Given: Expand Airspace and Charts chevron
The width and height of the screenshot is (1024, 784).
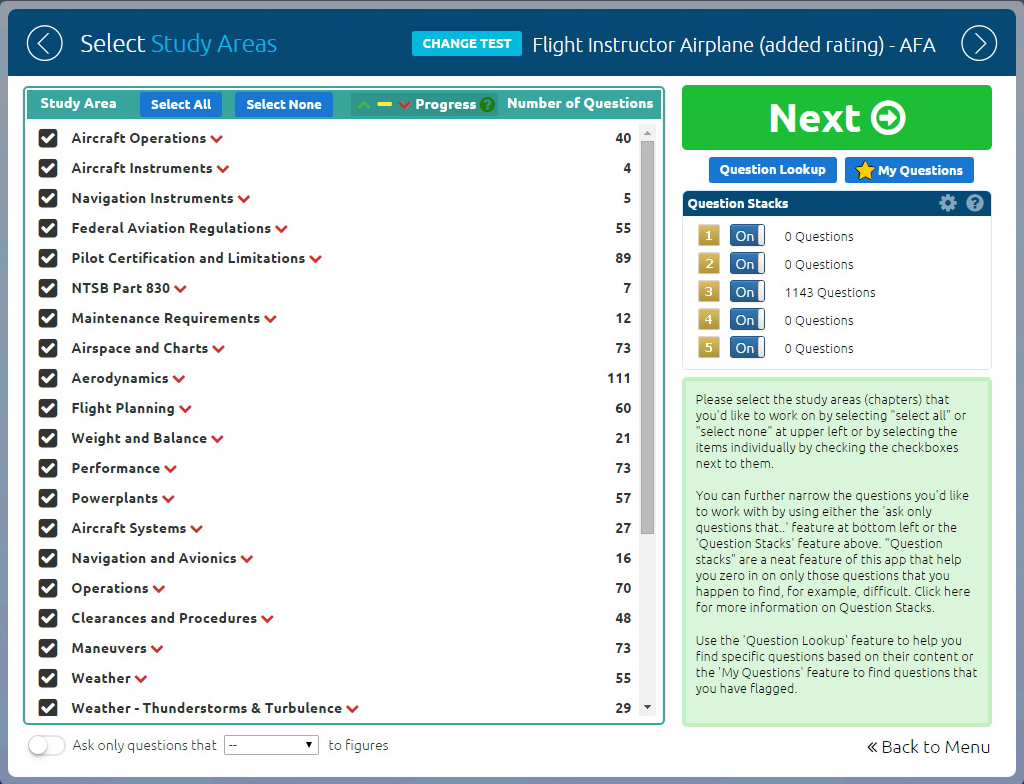Looking at the screenshot, I should (219, 350).
